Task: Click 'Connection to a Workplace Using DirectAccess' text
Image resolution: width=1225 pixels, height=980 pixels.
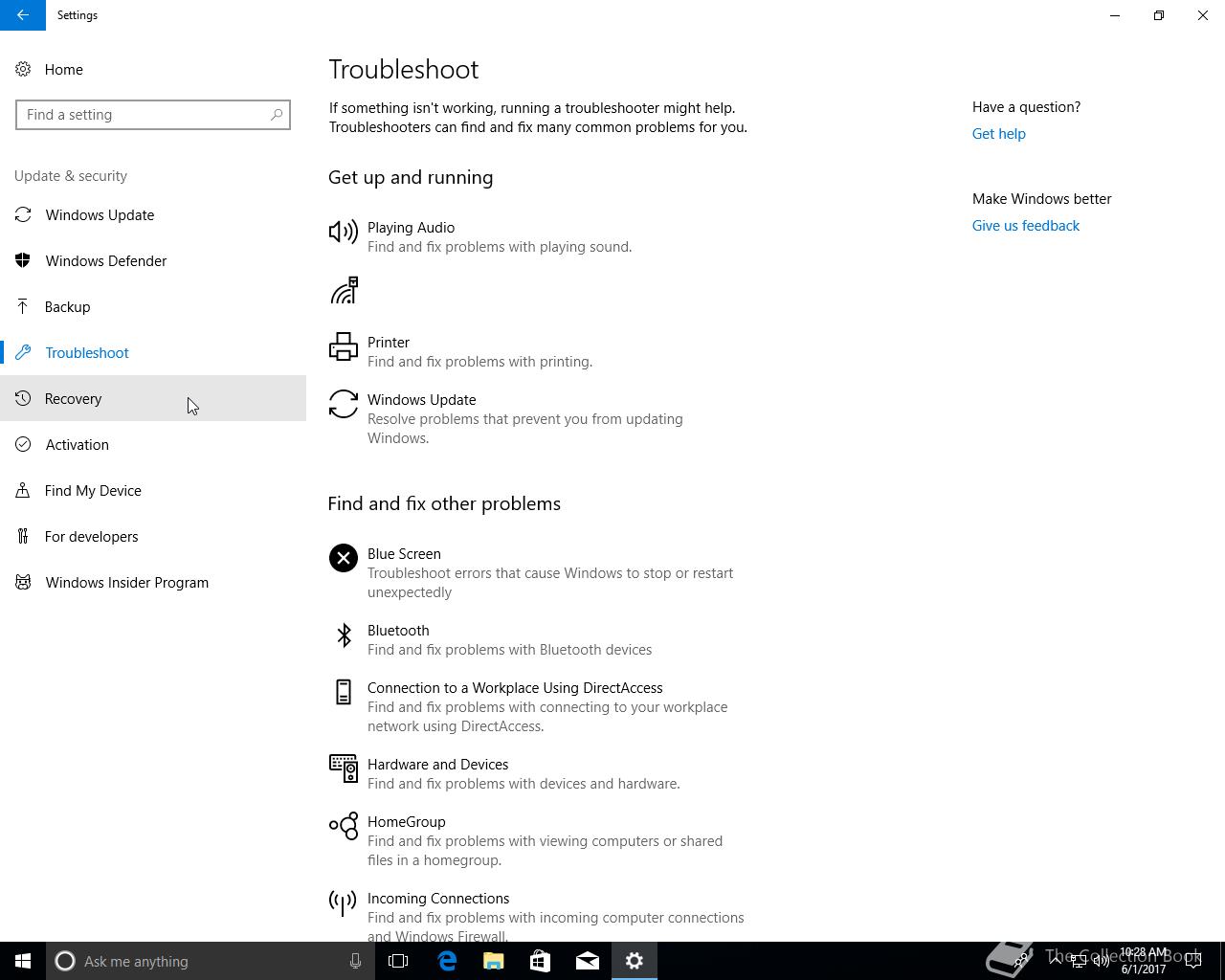Action: click(515, 688)
